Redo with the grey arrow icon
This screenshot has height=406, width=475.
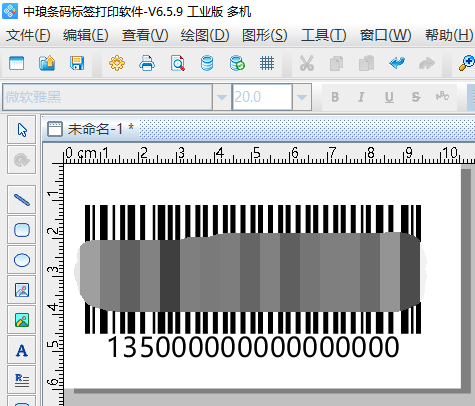(427, 63)
